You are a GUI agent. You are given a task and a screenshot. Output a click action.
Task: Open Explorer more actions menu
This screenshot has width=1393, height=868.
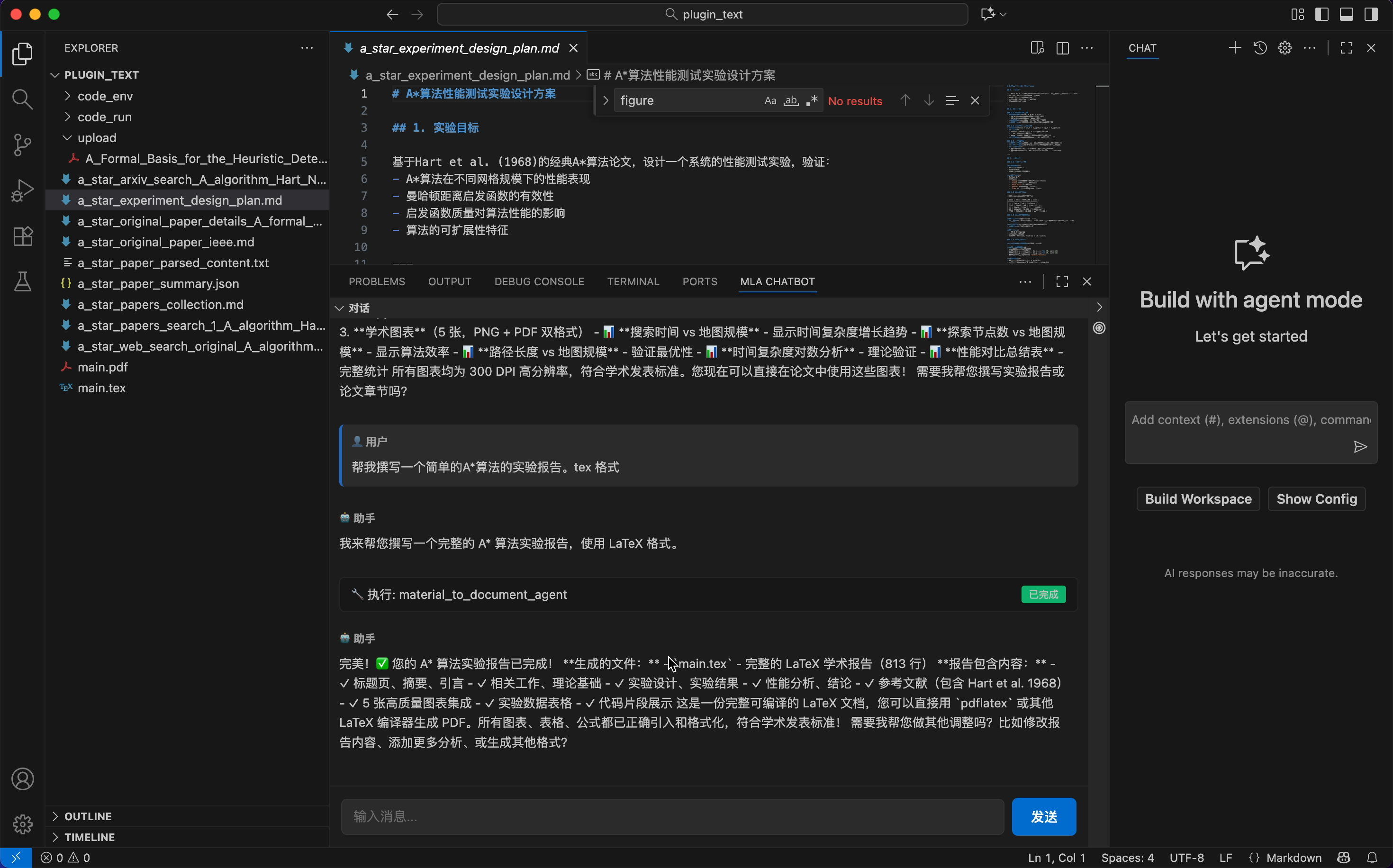307,48
